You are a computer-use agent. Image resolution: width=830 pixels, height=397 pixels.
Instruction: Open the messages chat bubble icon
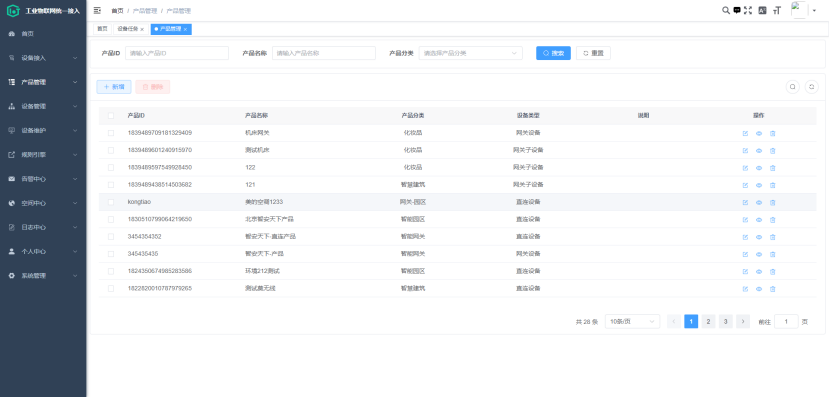(737, 10)
